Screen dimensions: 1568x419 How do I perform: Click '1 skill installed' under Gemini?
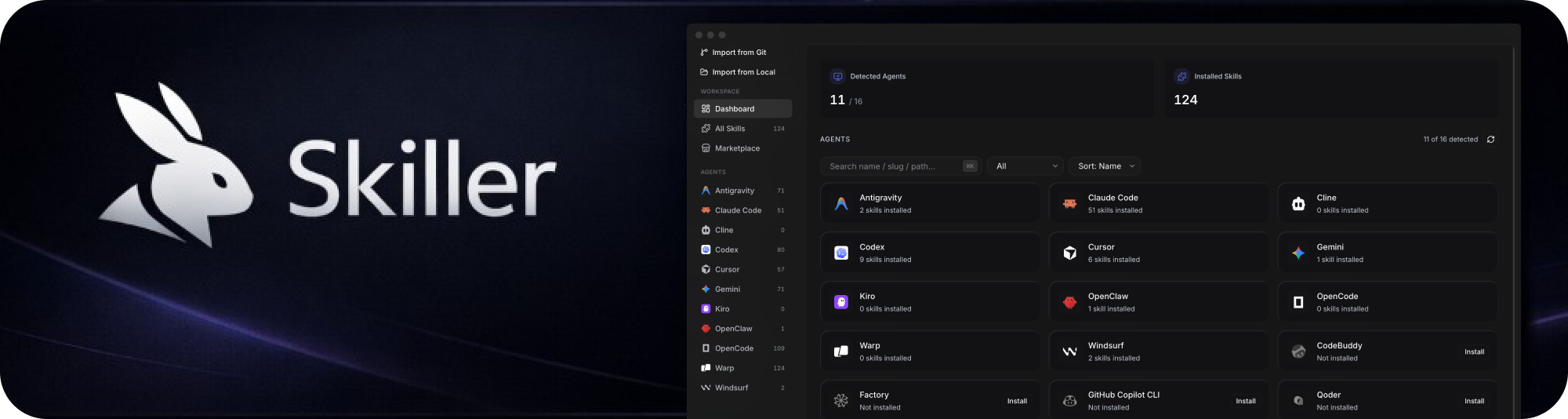1340,260
